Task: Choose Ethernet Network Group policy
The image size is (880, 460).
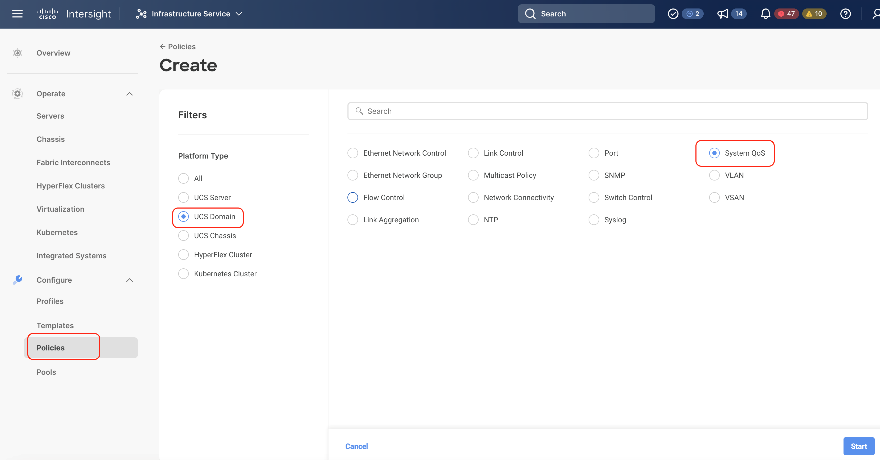Action: click(352, 176)
